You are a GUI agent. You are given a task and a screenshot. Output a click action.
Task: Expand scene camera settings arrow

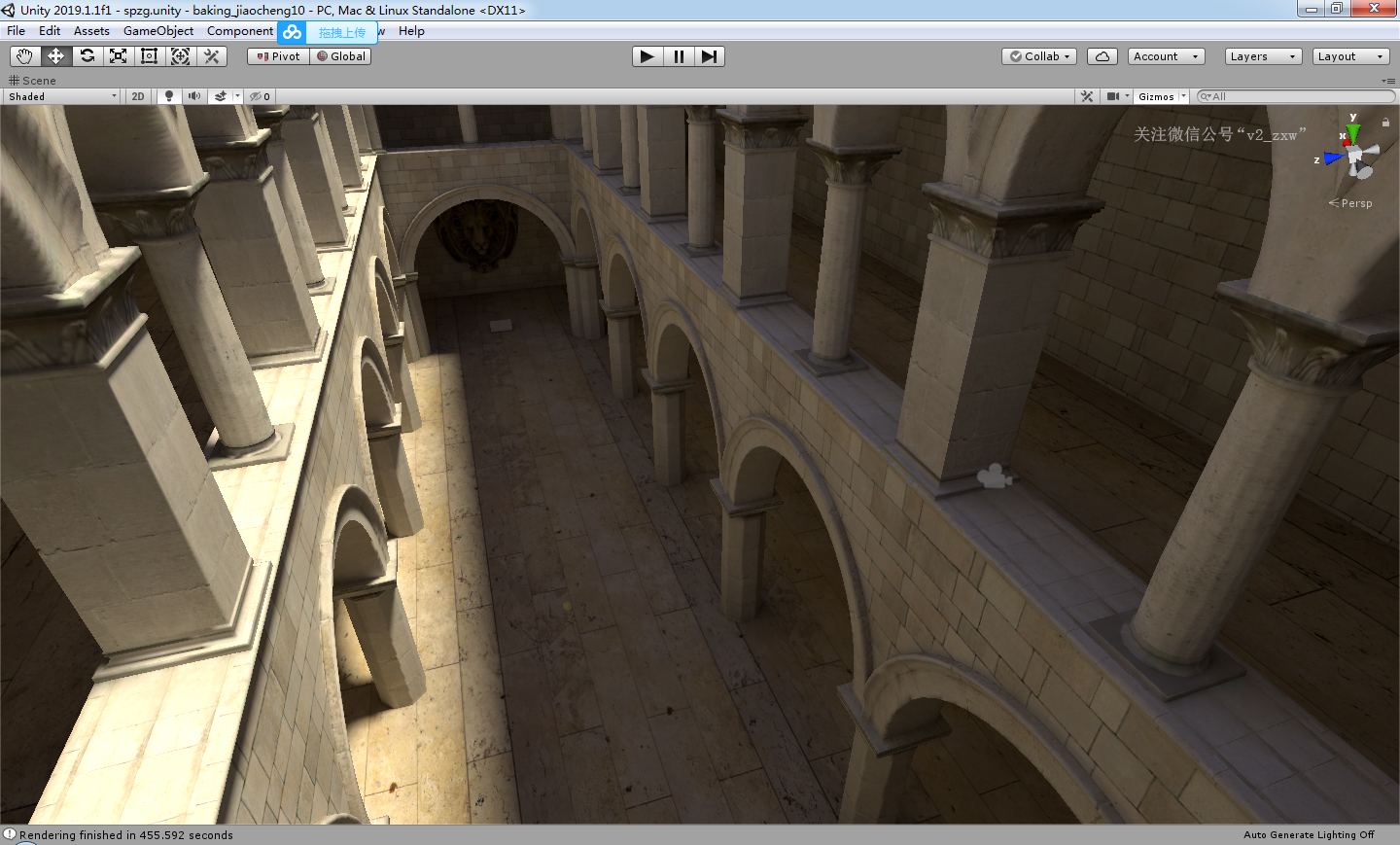(x=1128, y=96)
